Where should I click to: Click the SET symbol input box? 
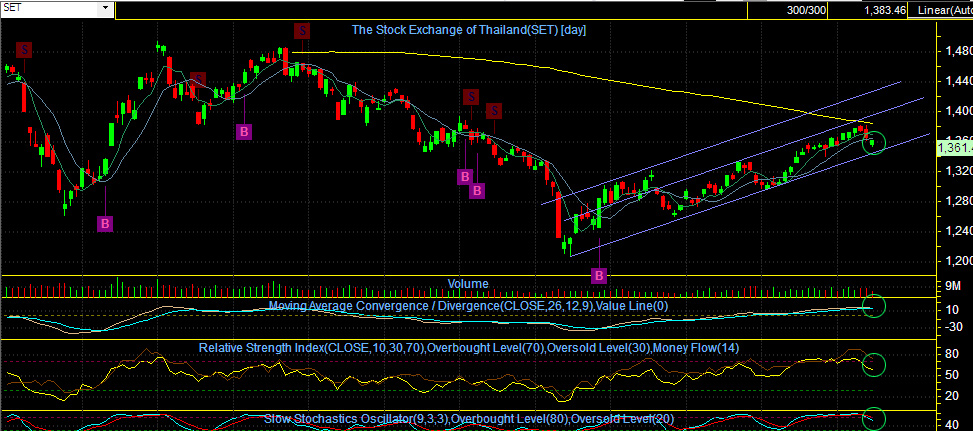50,8
